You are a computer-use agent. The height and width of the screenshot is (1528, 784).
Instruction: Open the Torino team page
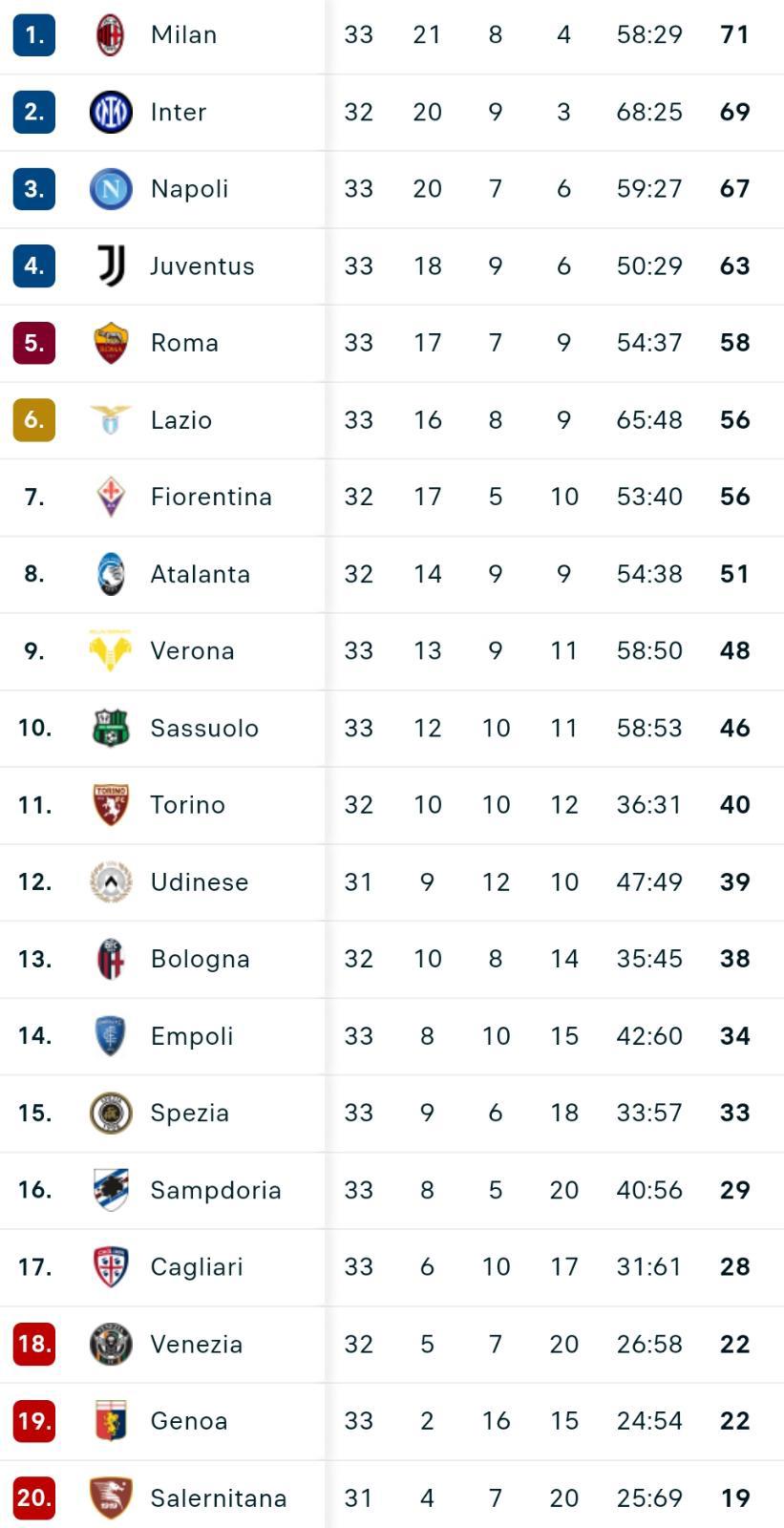(x=188, y=805)
